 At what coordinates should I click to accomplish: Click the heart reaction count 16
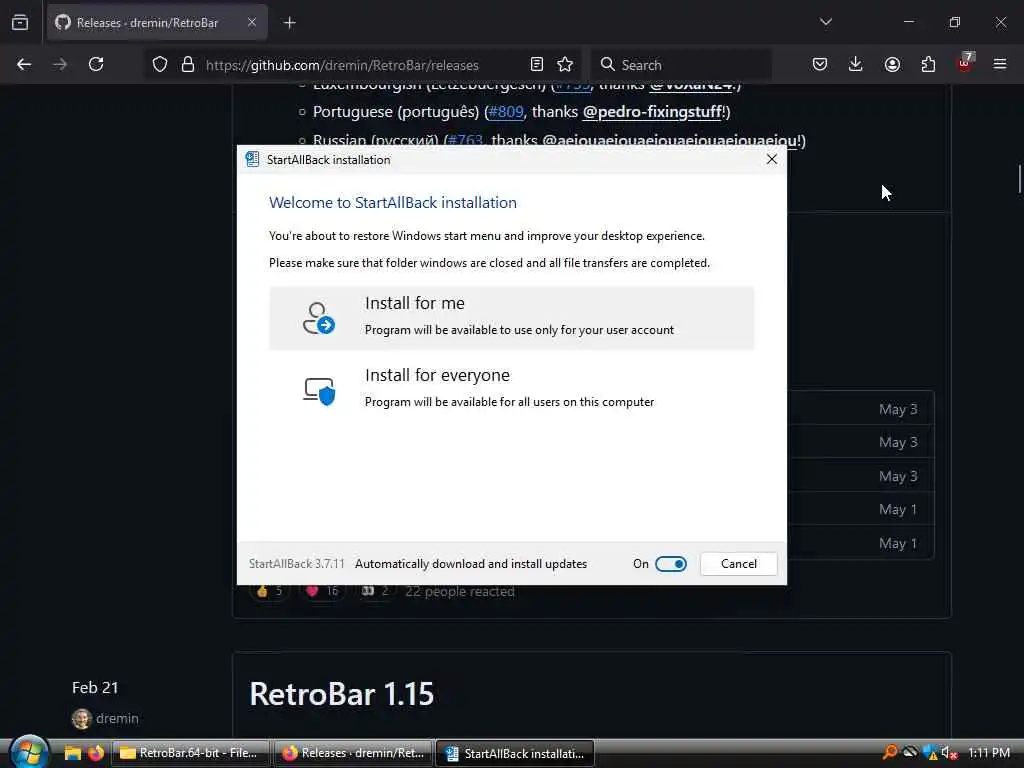click(322, 591)
